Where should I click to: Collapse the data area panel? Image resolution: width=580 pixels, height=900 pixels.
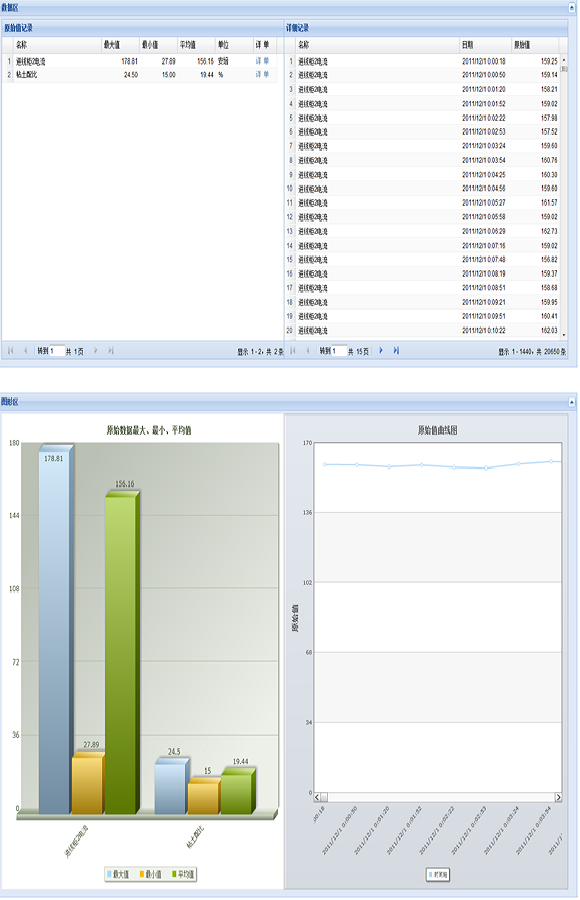(x=571, y=7)
